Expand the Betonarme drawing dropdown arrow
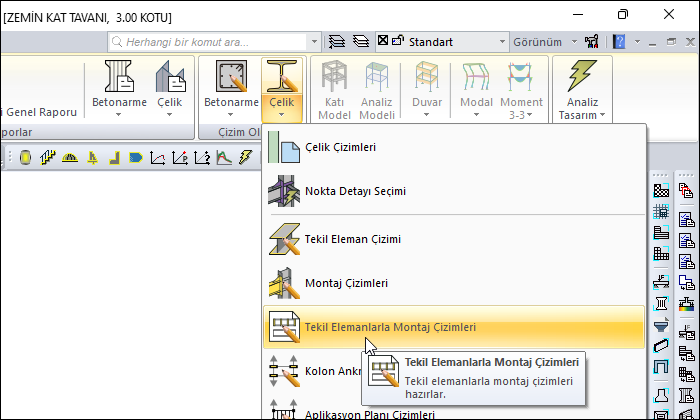Screen dimensions: 700x420 coord(230,115)
